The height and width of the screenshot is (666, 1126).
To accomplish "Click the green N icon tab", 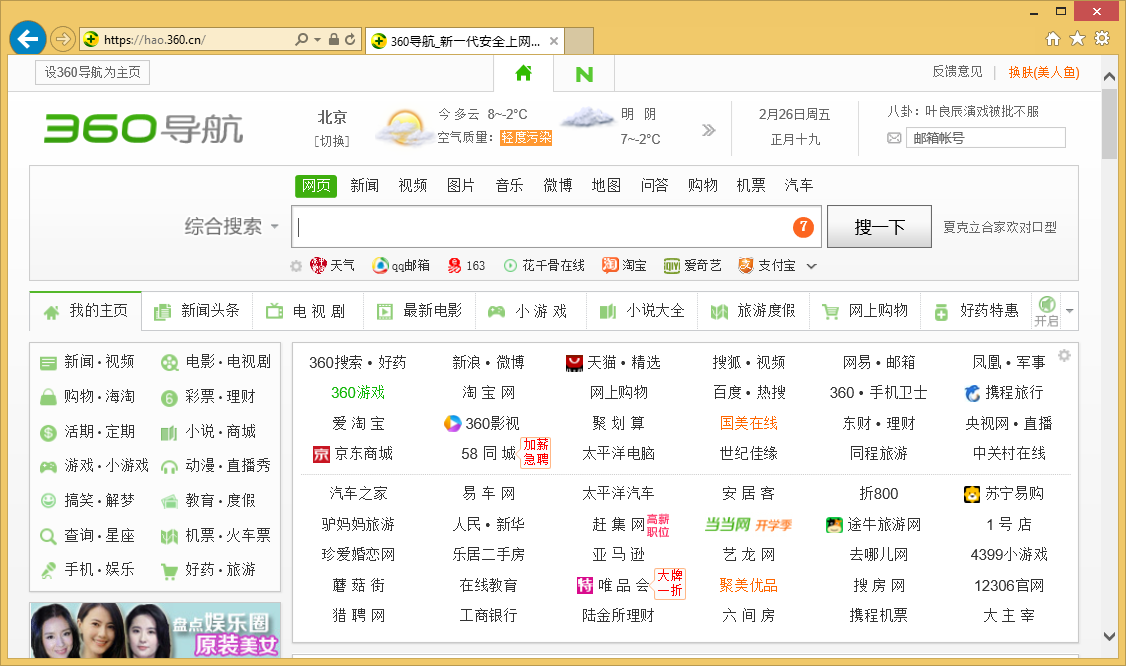I will (x=585, y=74).
